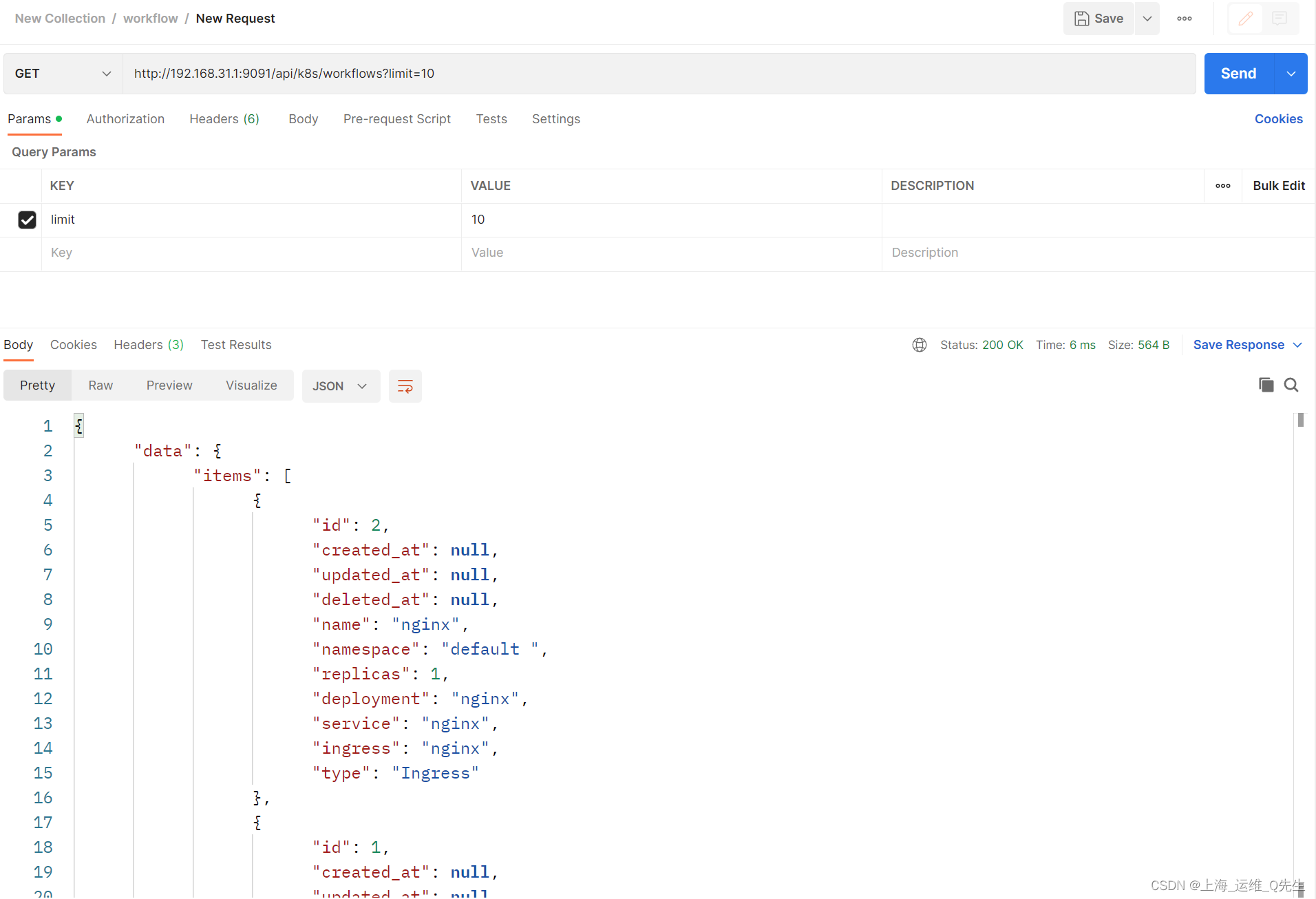Open the more actions menu beside Save

[1185, 19]
